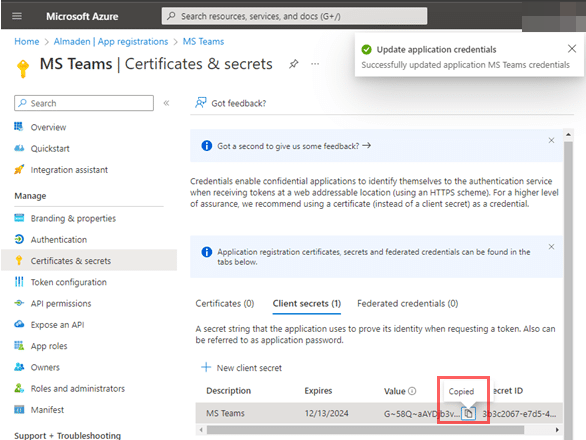
Task: Open API permissions
Action: (x=61, y=304)
